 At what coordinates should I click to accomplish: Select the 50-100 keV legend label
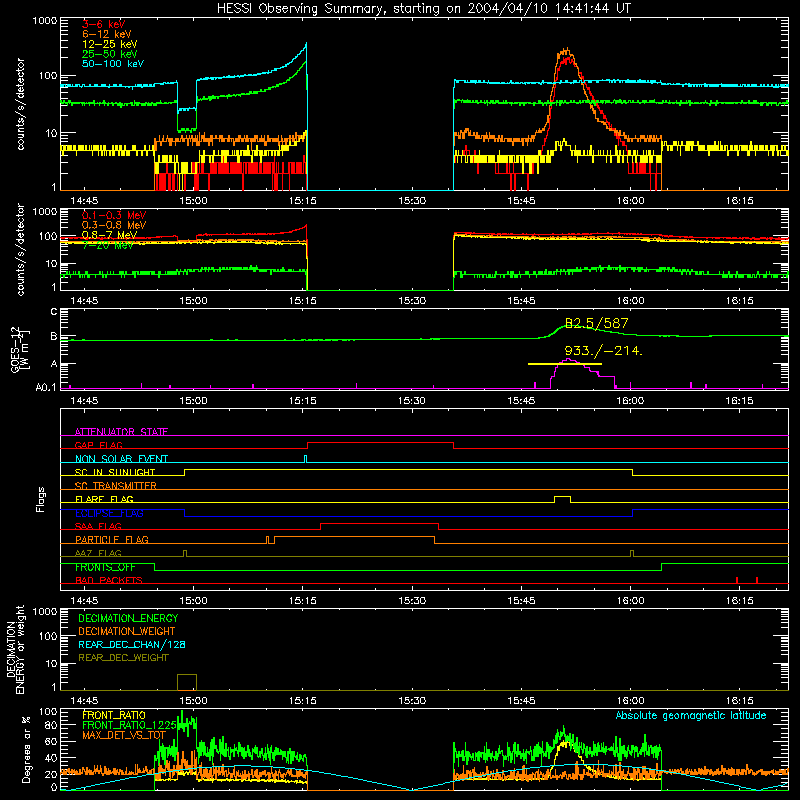[113, 64]
